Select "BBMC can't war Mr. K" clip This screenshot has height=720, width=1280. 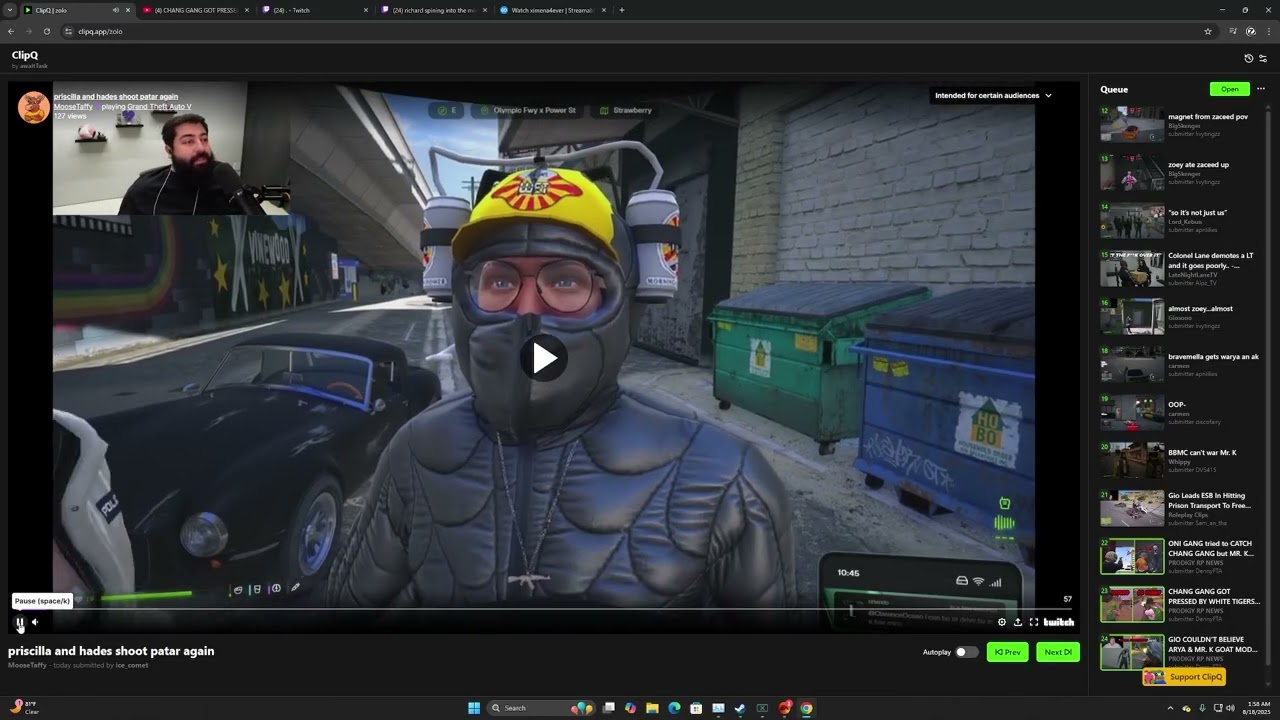pos(1180,460)
